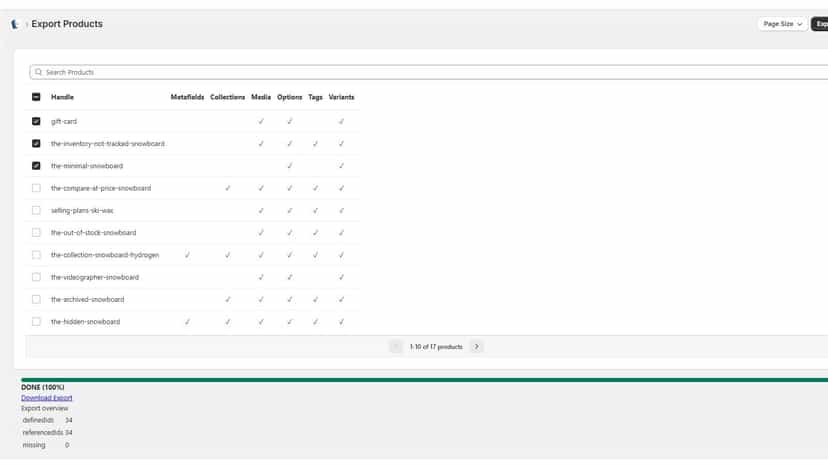Click the dark Export button at top right

click(x=820, y=24)
